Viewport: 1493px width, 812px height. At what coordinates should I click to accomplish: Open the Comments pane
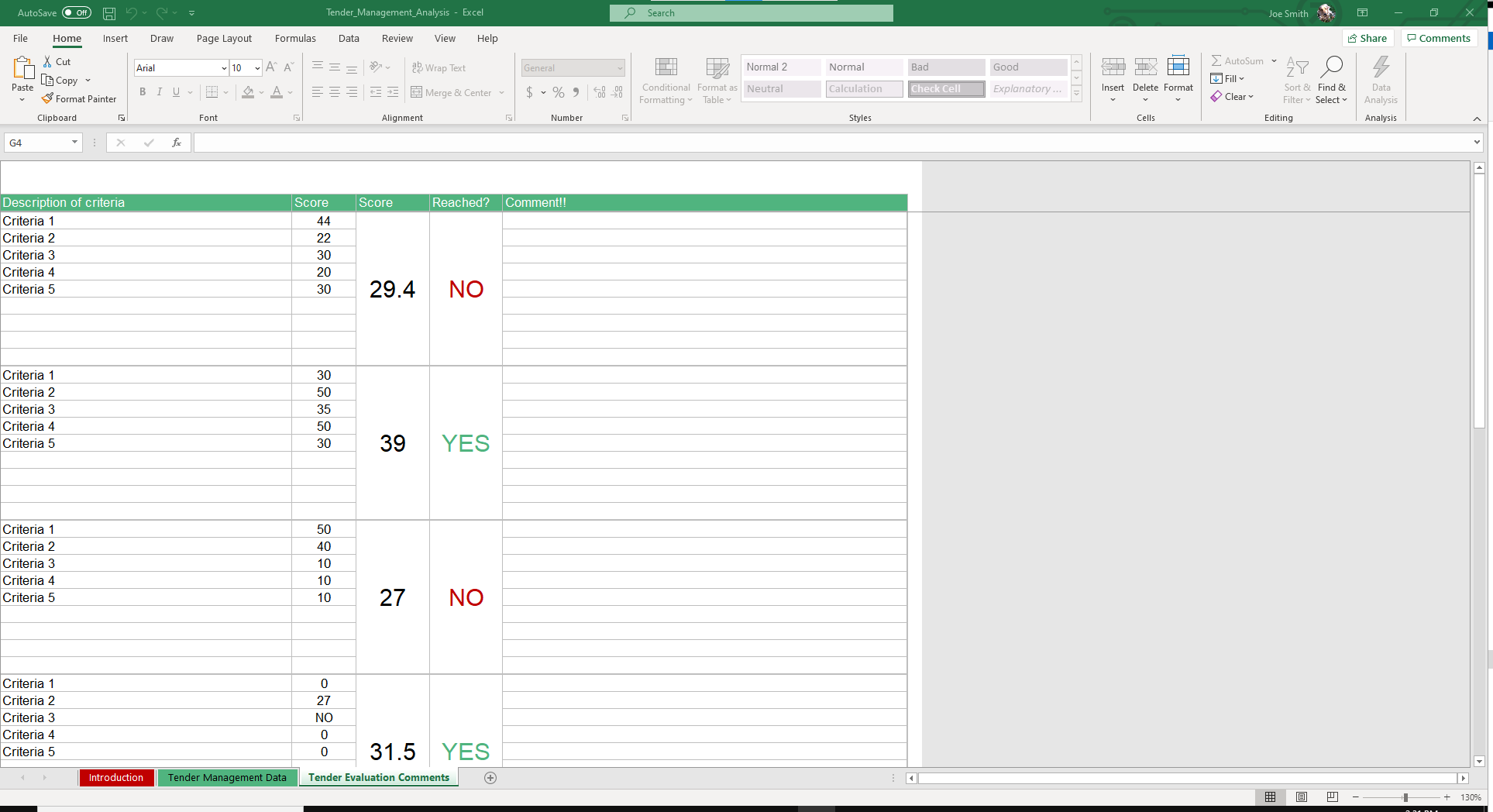click(x=1439, y=38)
